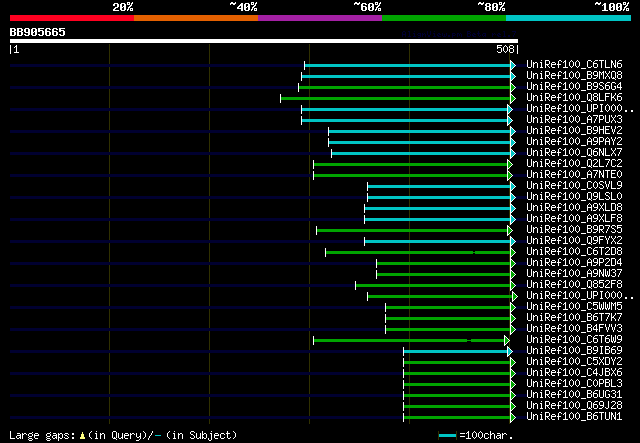Image resolution: width=640 pixels, height=443 pixels.
Task: Click the UniRef100_C6T2D8 label
Action: pos(574,252)
